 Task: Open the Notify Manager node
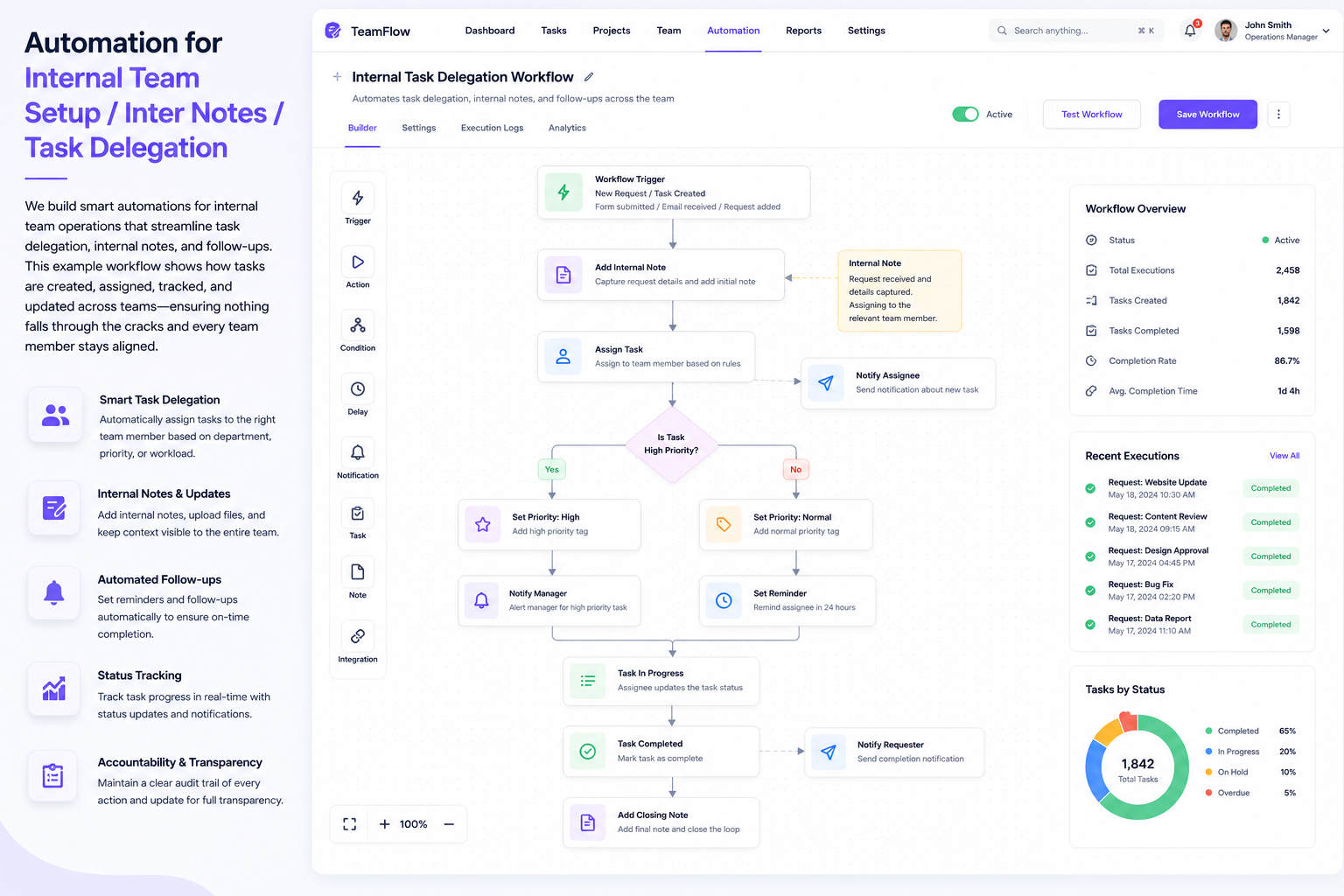(x=549, y=601)
